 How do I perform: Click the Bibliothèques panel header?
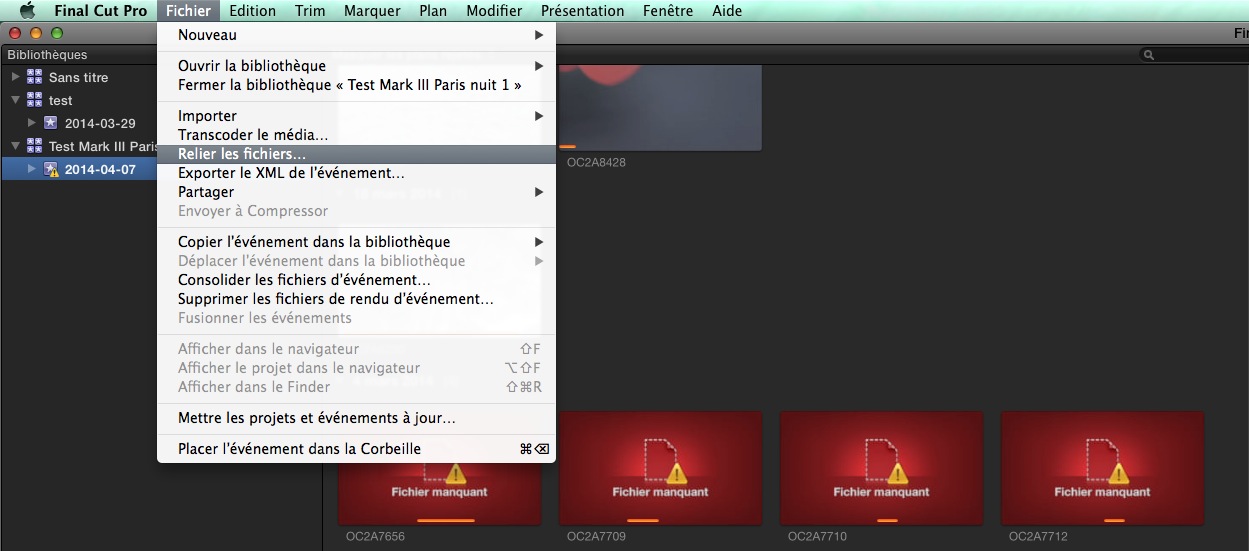pyautogui.click(x=47, y=55)
